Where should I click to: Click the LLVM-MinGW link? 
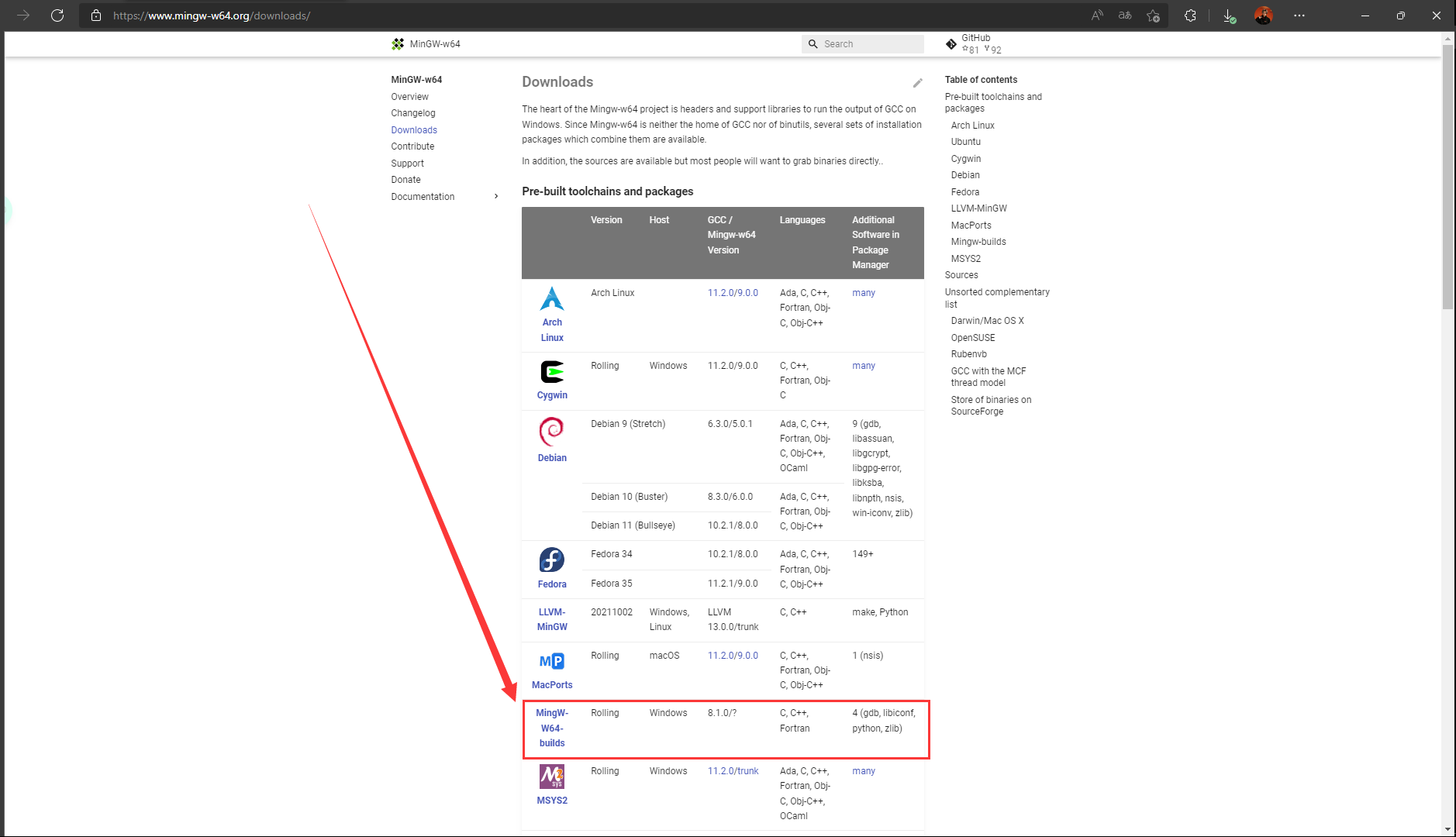pos(552,619)
